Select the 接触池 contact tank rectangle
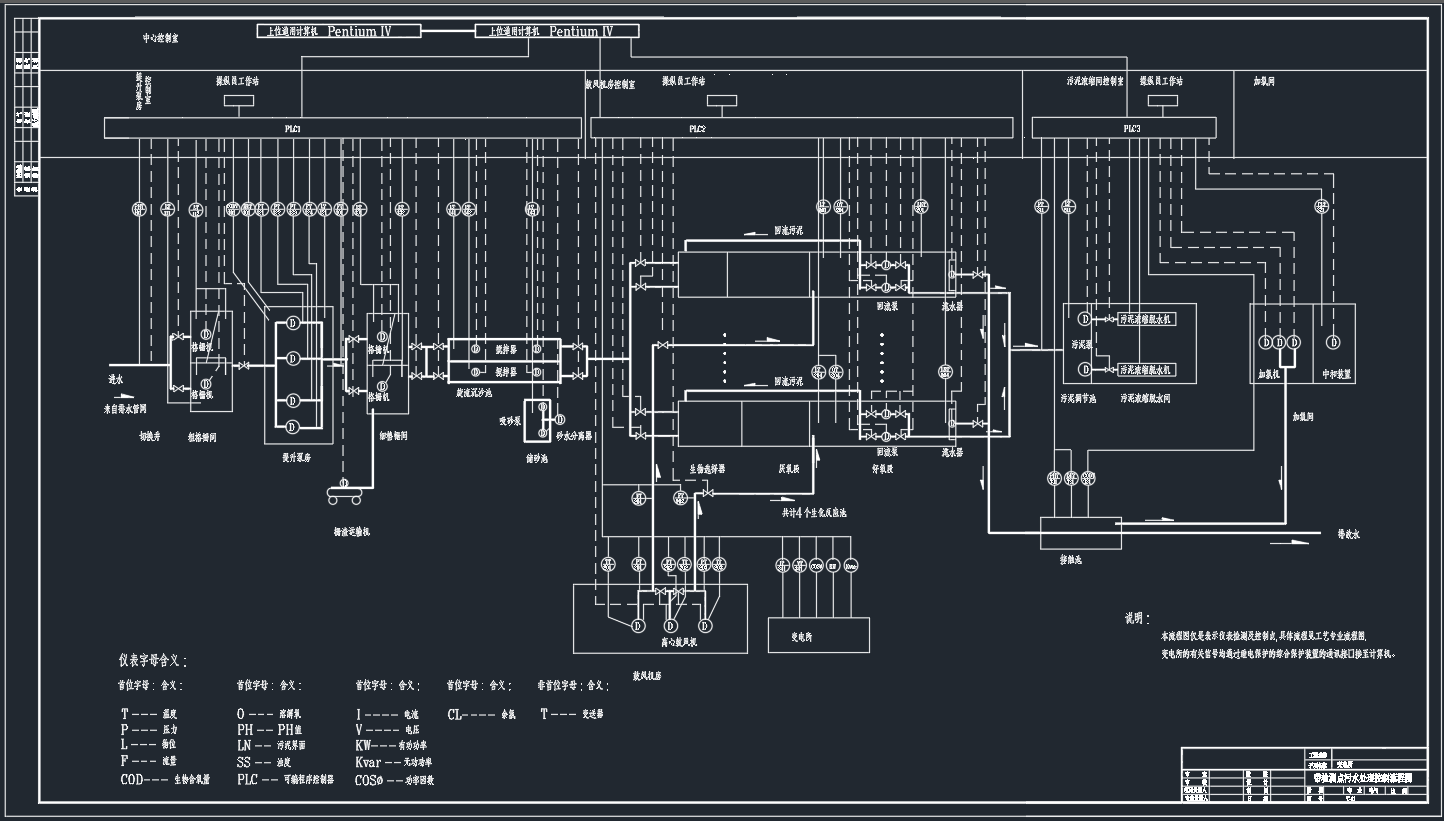1444x821 pixels. click(1080, 532)
